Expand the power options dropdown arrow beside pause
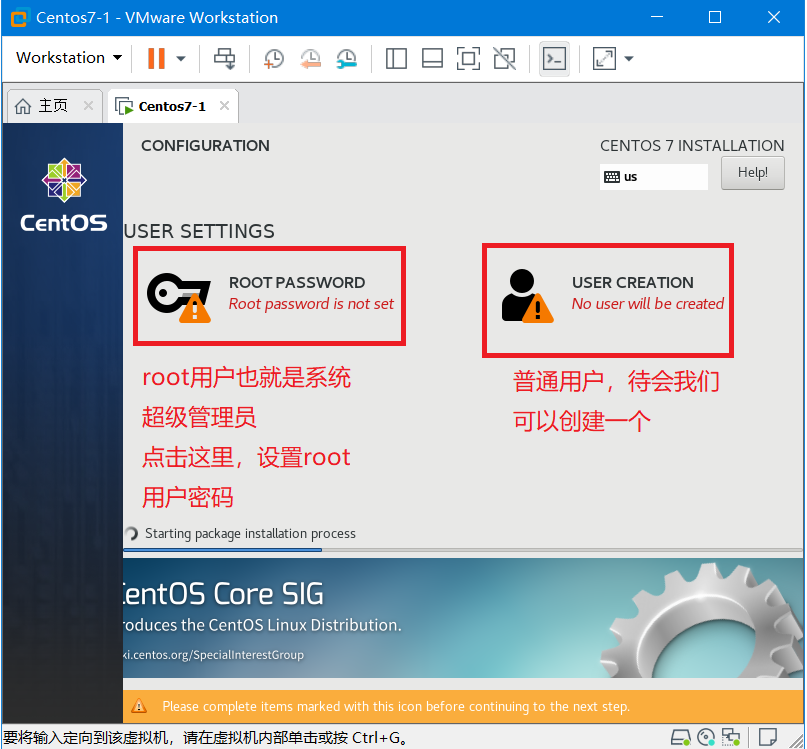The height and width of the screenshot is (749, 807). pyautogui.click(x=181, y=59)
